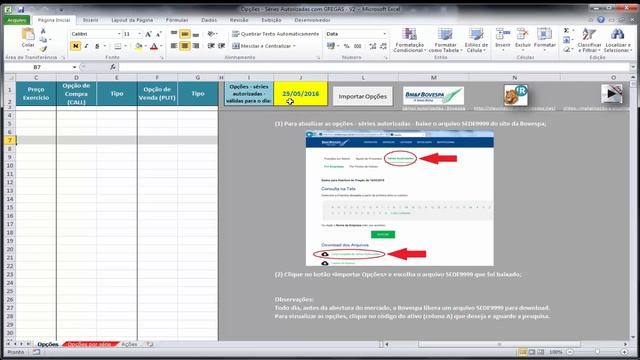Click the Importar Opções button
Screen dimensions: 640x360
(362, 96)
